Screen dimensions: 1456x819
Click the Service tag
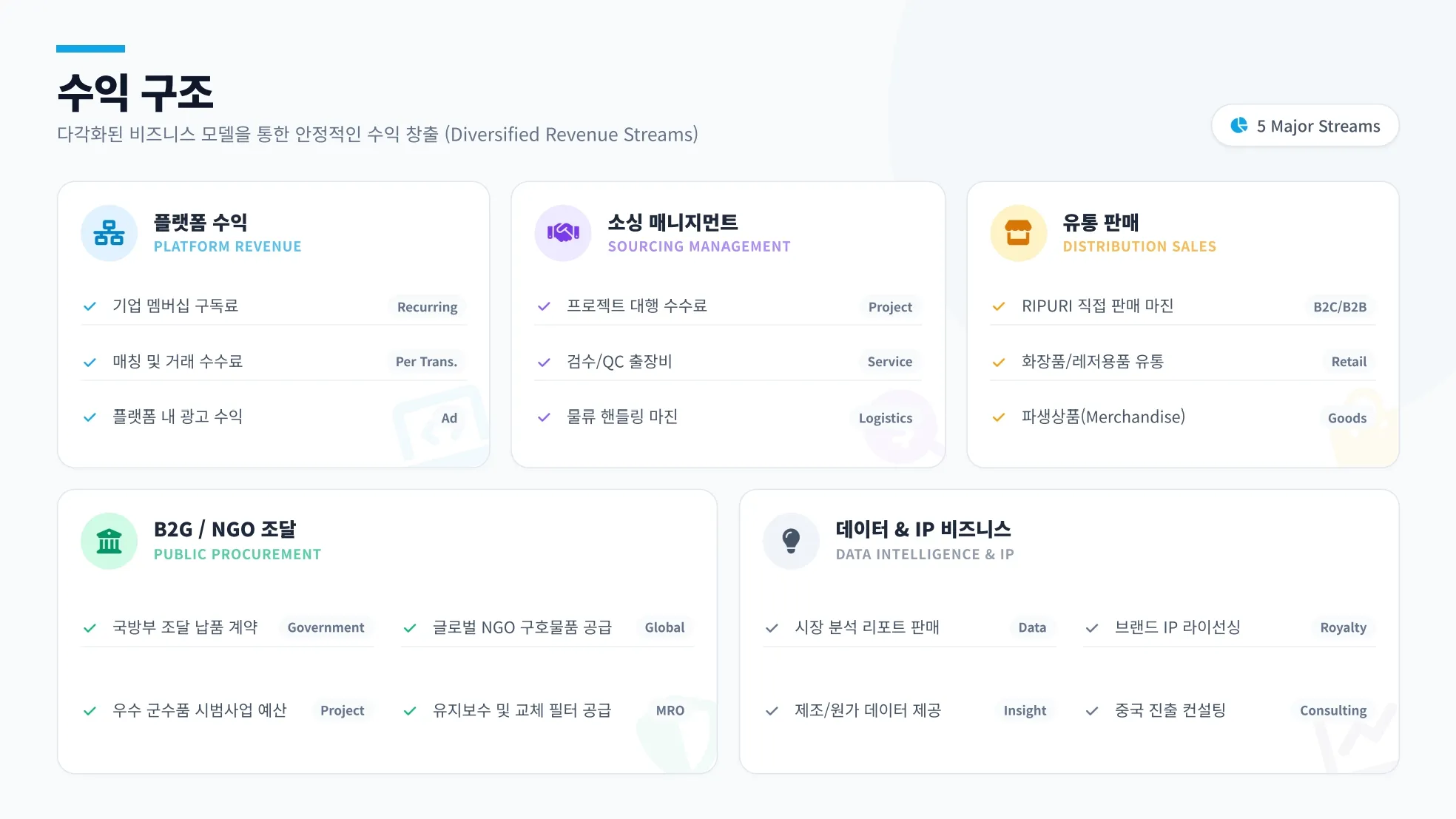click(x=889, y=362)
